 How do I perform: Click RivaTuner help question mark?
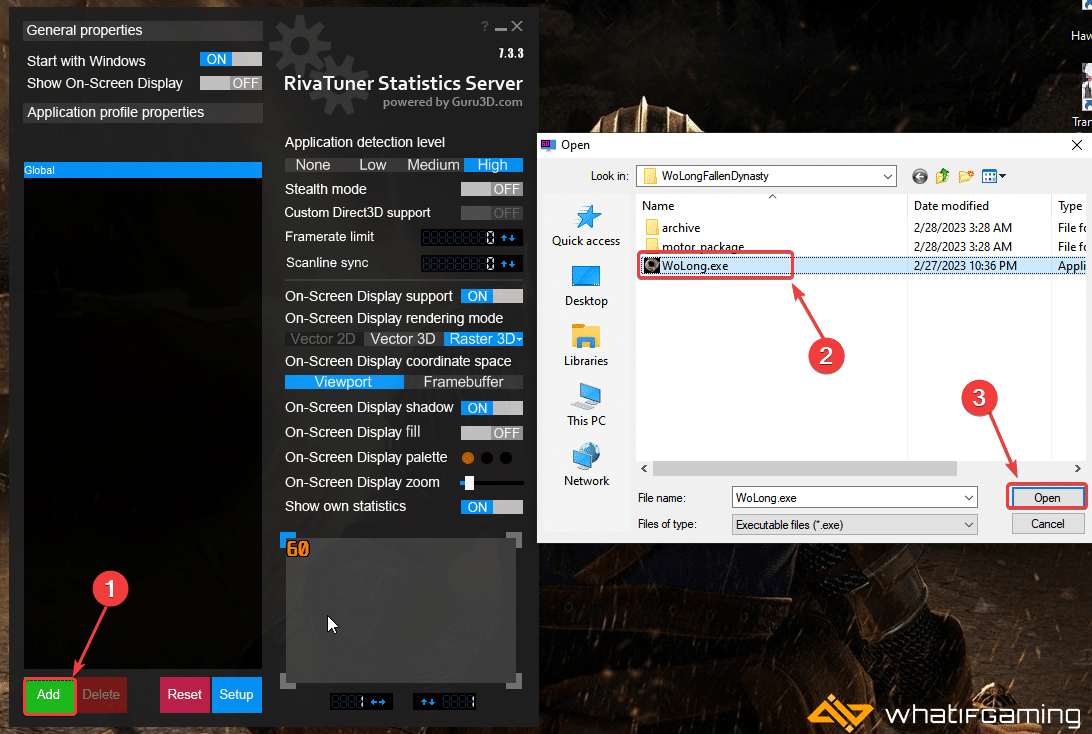coord(485,26)
